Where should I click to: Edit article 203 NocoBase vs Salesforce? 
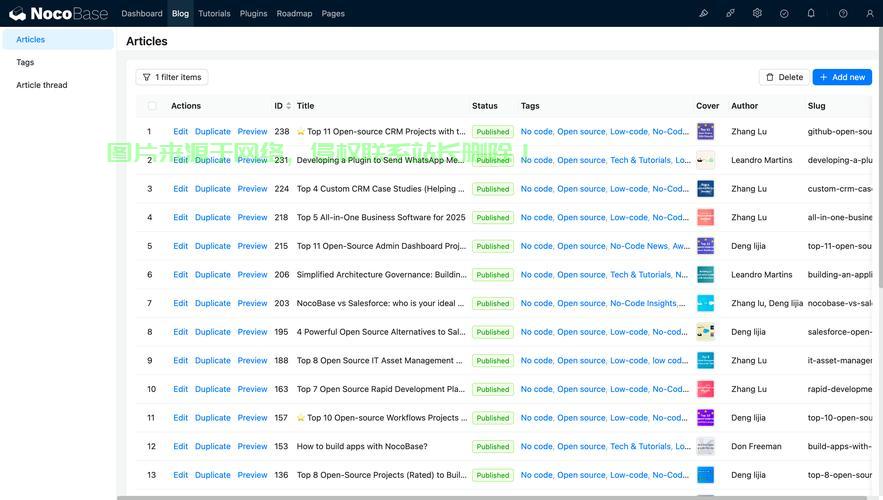(x=181, y=303)
